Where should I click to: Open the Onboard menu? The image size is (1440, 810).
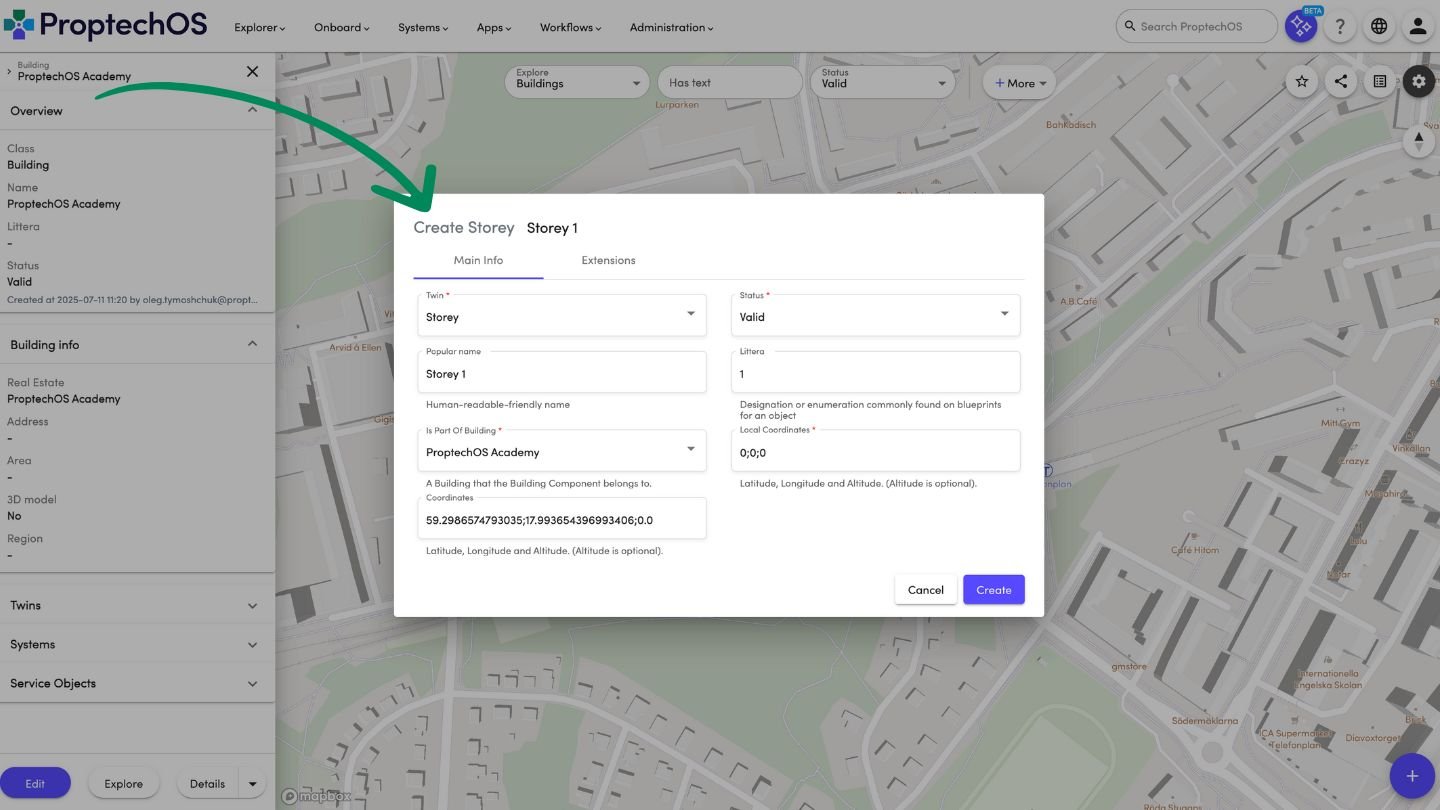(341, 28)
